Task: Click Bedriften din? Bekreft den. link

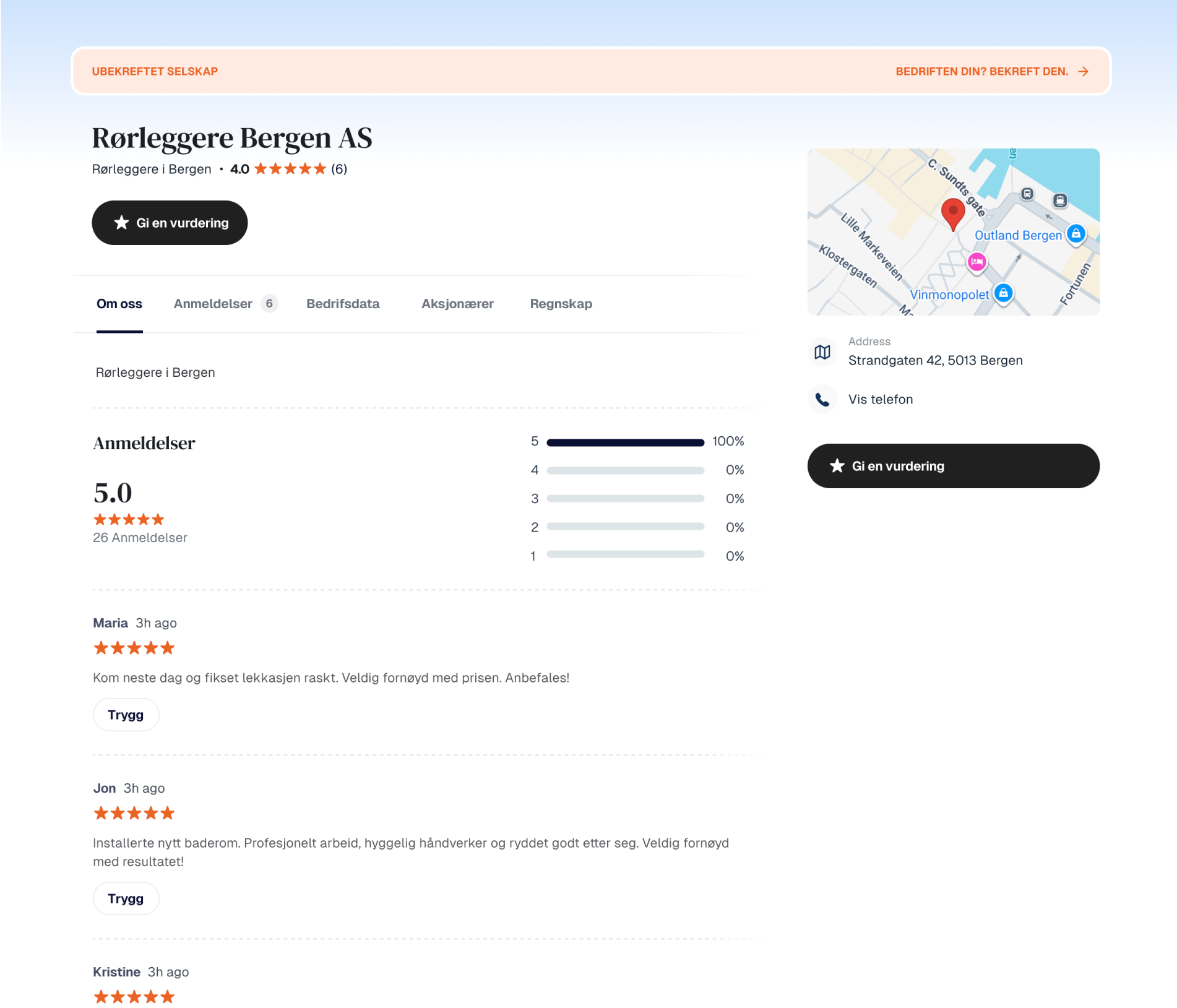Action: (x=981, y=72)
